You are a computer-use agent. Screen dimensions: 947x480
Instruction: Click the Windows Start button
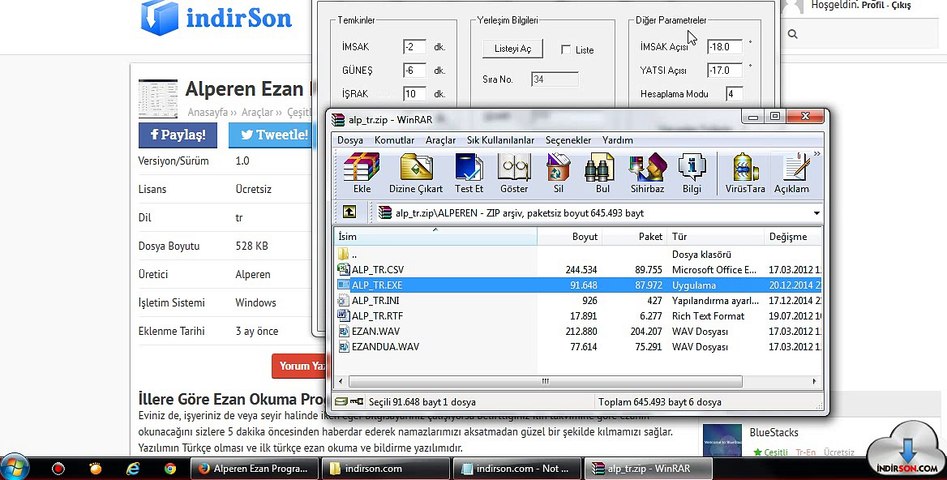coord(14,468)
